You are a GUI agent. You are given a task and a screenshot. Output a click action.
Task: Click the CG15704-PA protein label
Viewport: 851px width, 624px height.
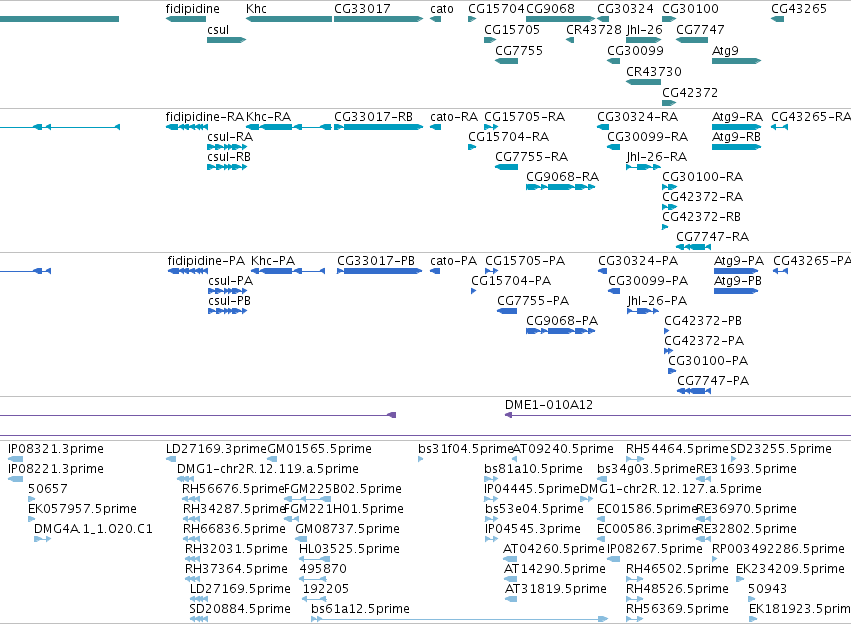point(511,281)
